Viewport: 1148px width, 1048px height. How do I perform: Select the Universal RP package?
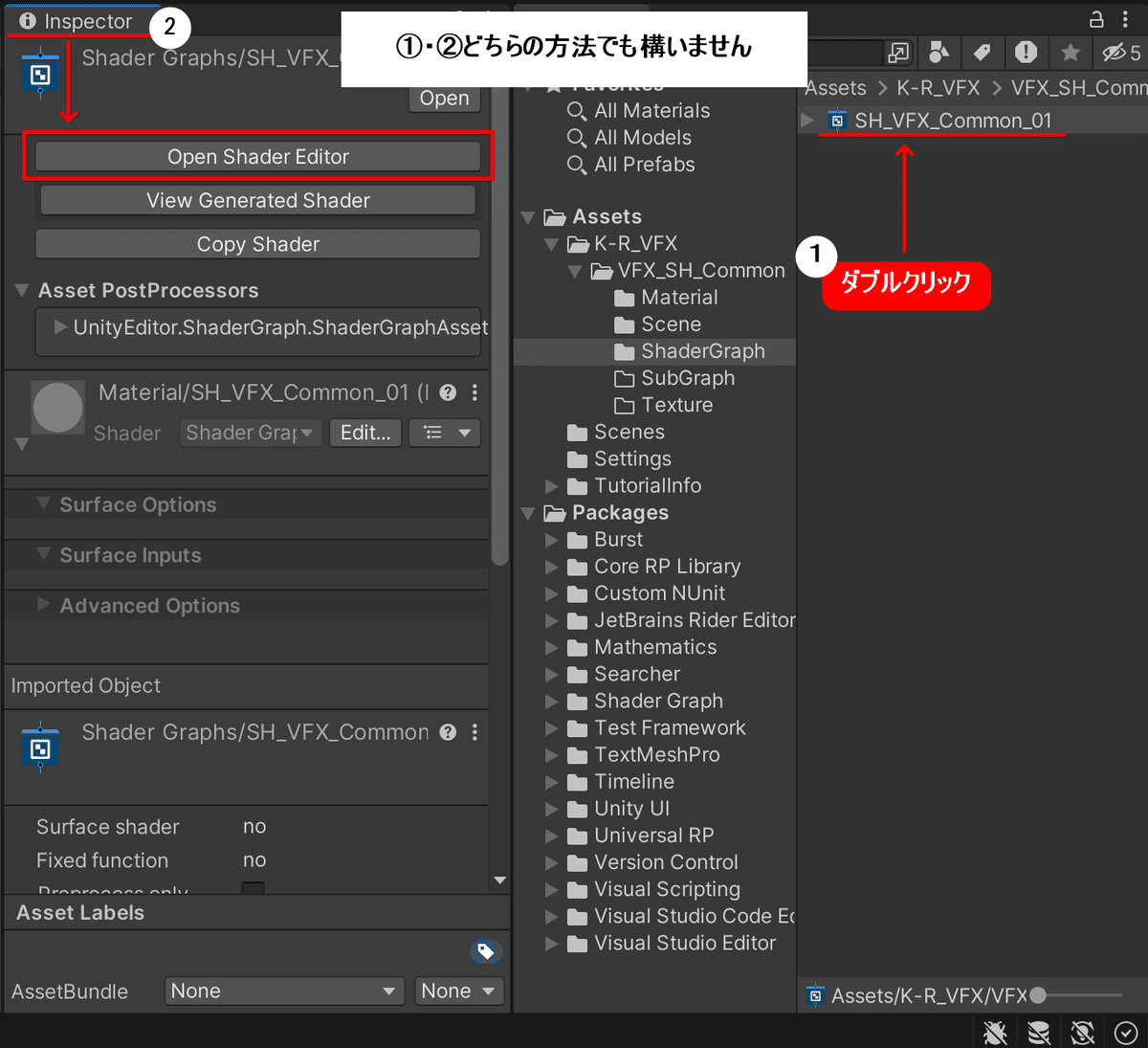(x=653, y=836)
